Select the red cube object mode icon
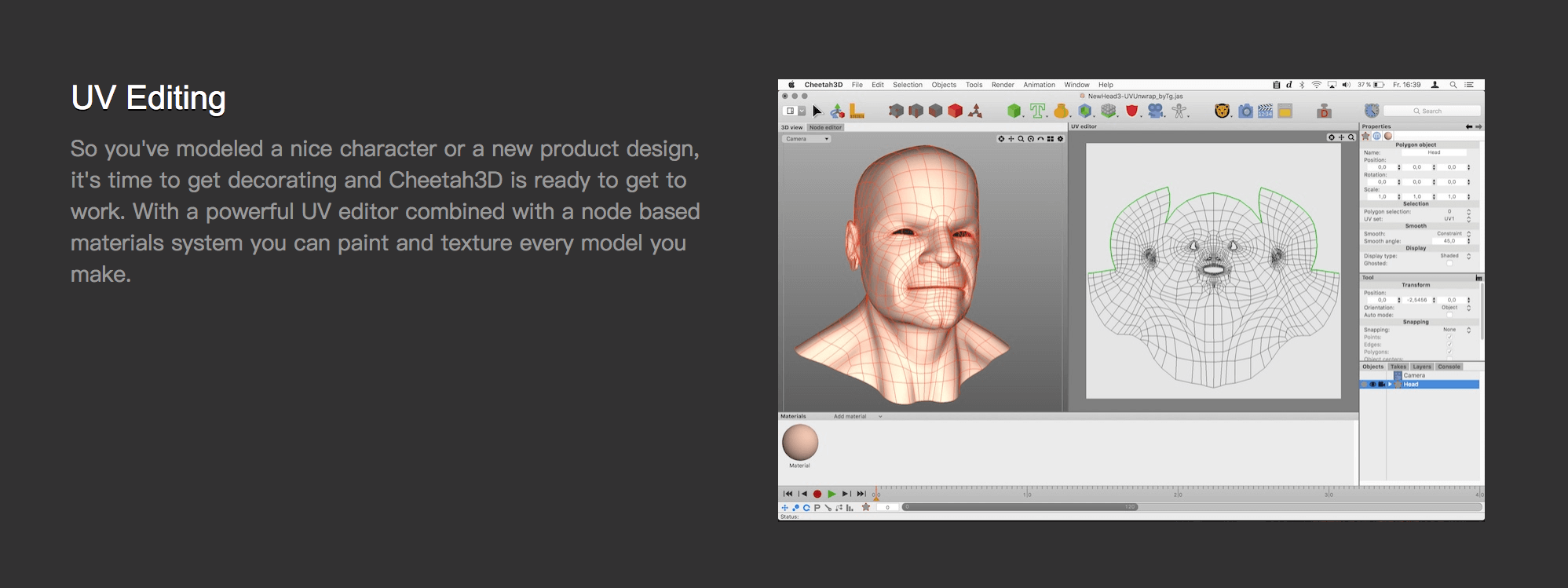The image size is (1568, 588). tap(955, 111)
